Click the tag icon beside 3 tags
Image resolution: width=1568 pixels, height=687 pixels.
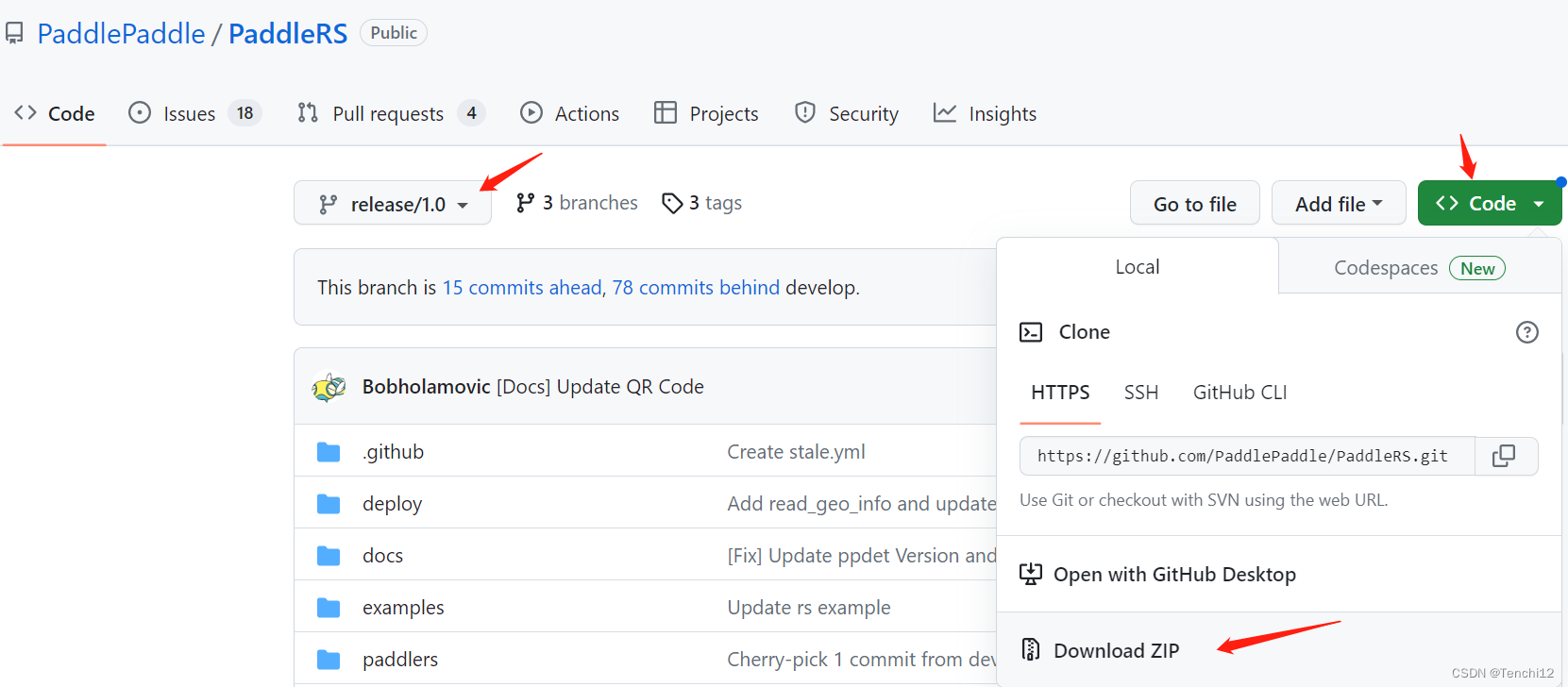(672, 203)
